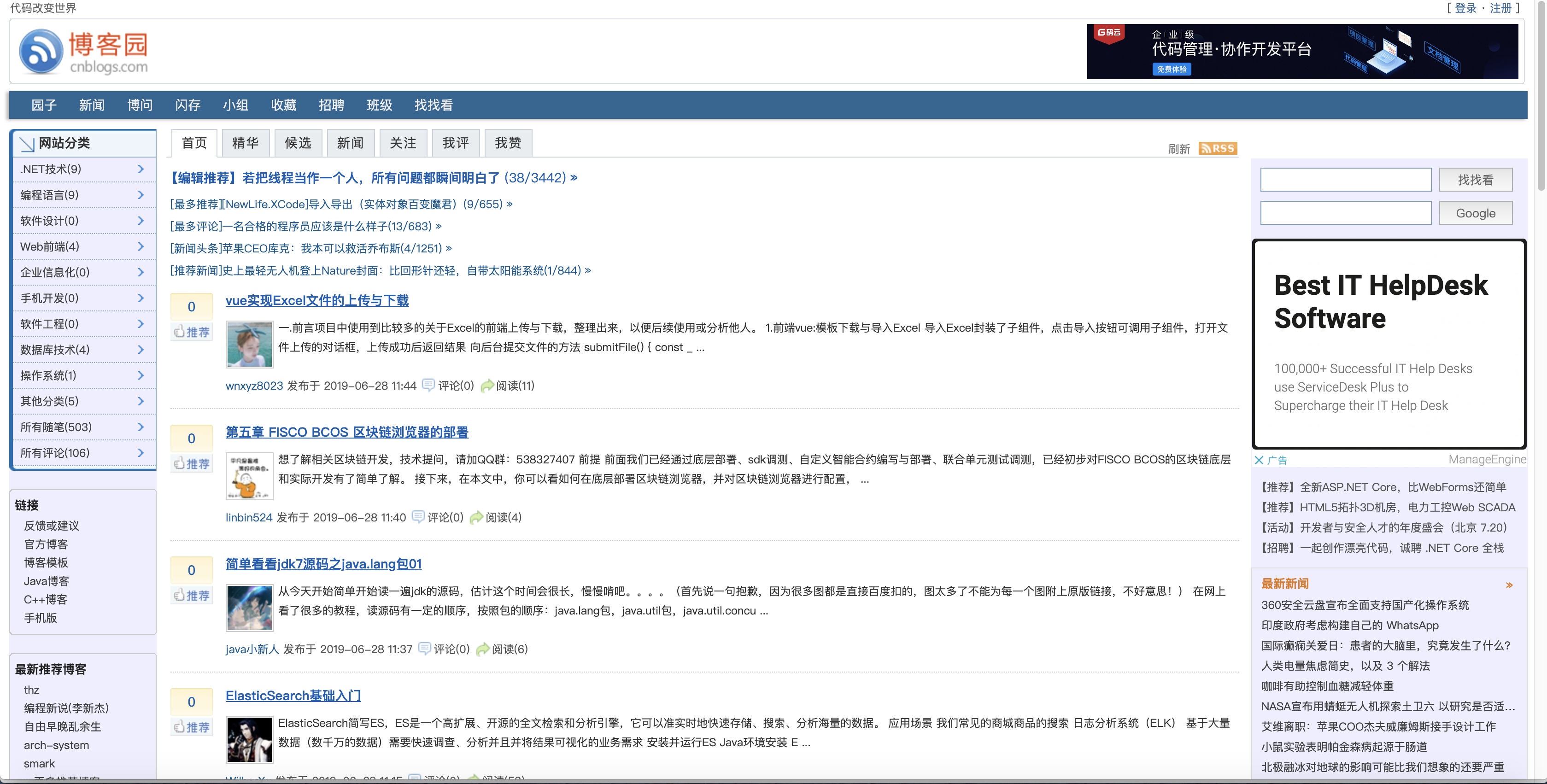Expand the 数据库技术 category chevron

(141, 350)
